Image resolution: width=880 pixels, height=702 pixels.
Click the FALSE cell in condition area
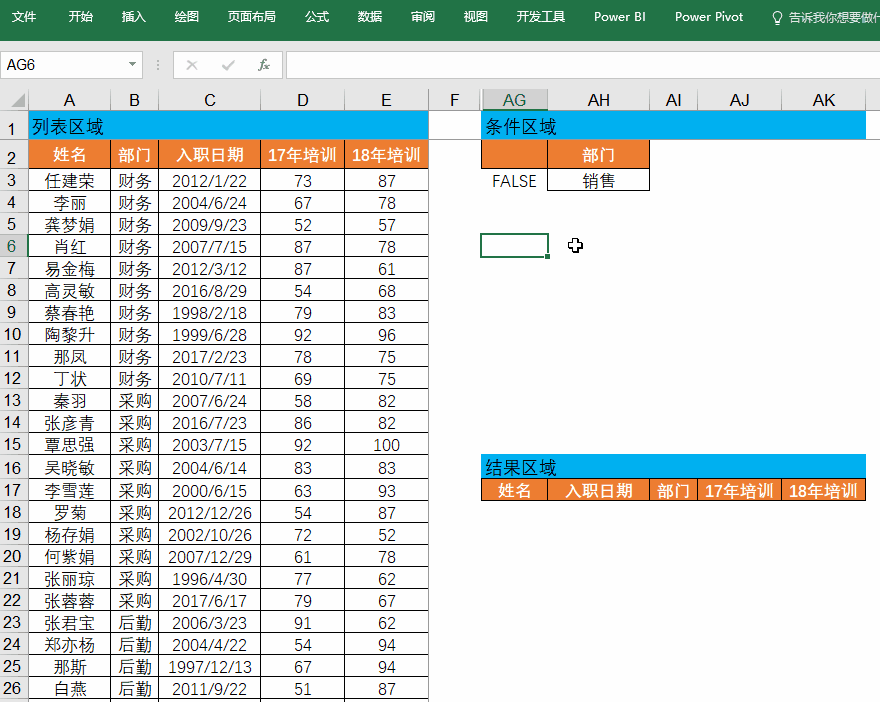(514, 181)
